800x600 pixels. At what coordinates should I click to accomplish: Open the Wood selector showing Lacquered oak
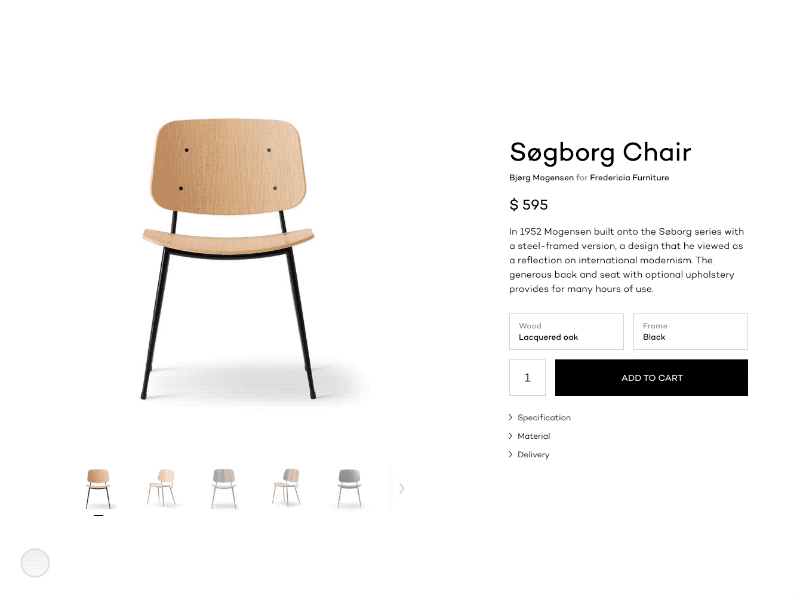tap(566, 331)
